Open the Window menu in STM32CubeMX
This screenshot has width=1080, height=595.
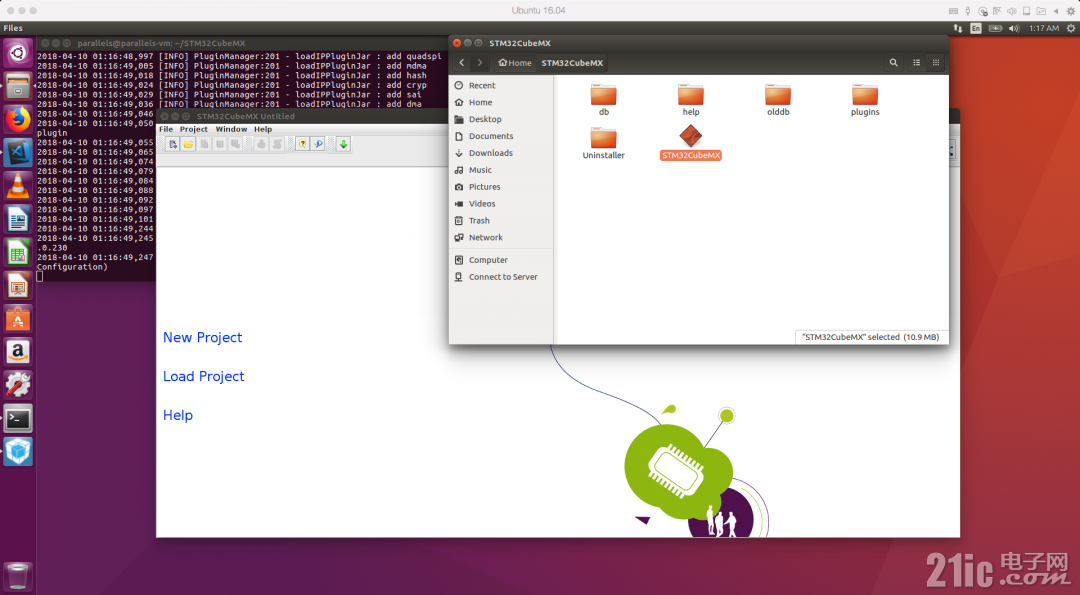coord(231,129)
